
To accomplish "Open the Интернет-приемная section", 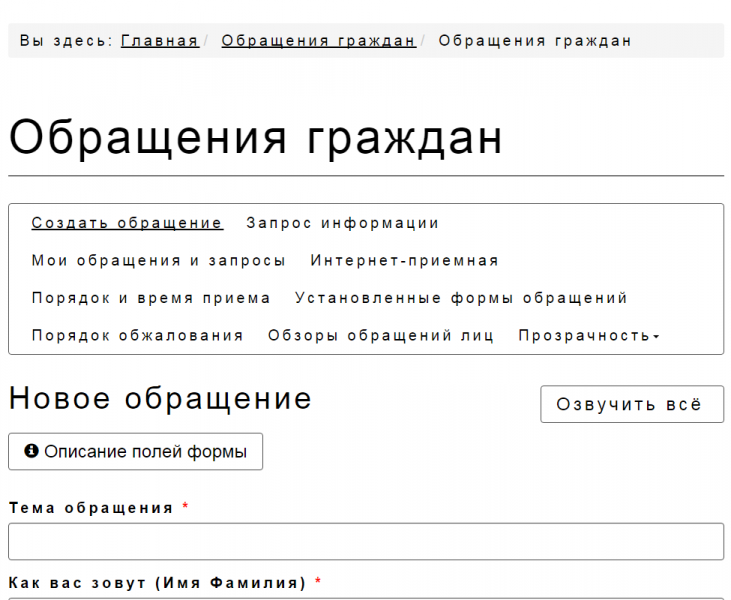I will [x=404, y=260].
